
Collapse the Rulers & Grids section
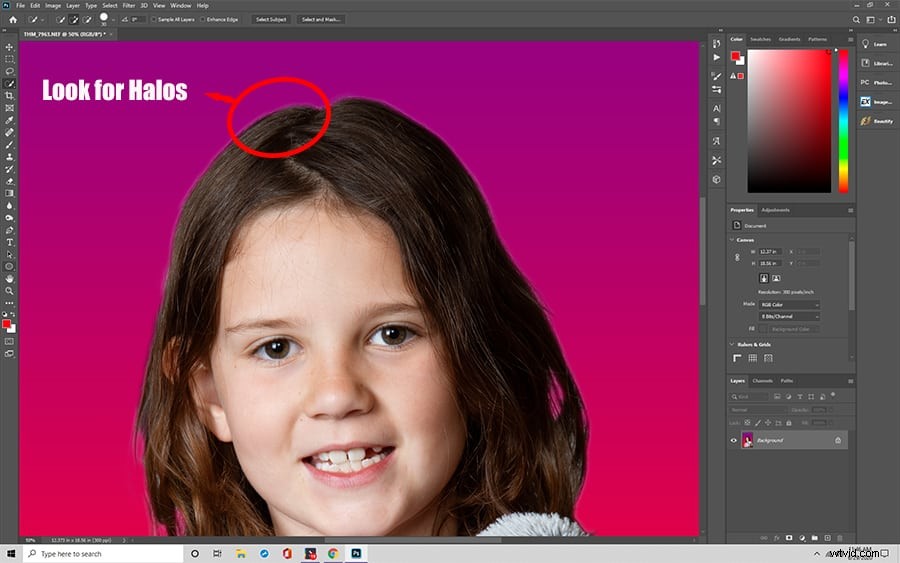(x=732, y=344)
